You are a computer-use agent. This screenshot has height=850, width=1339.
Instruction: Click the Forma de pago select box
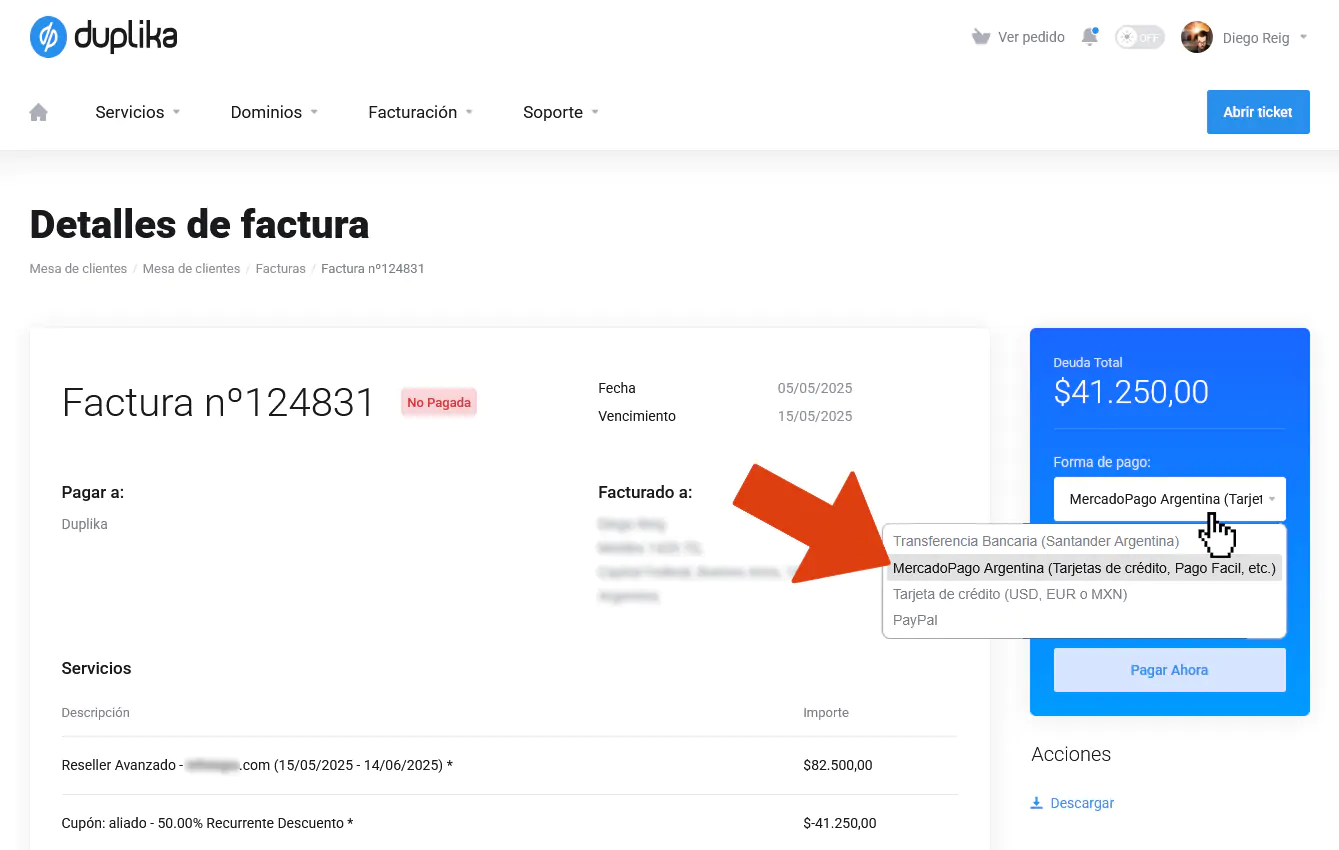[x=1169, y=499]
